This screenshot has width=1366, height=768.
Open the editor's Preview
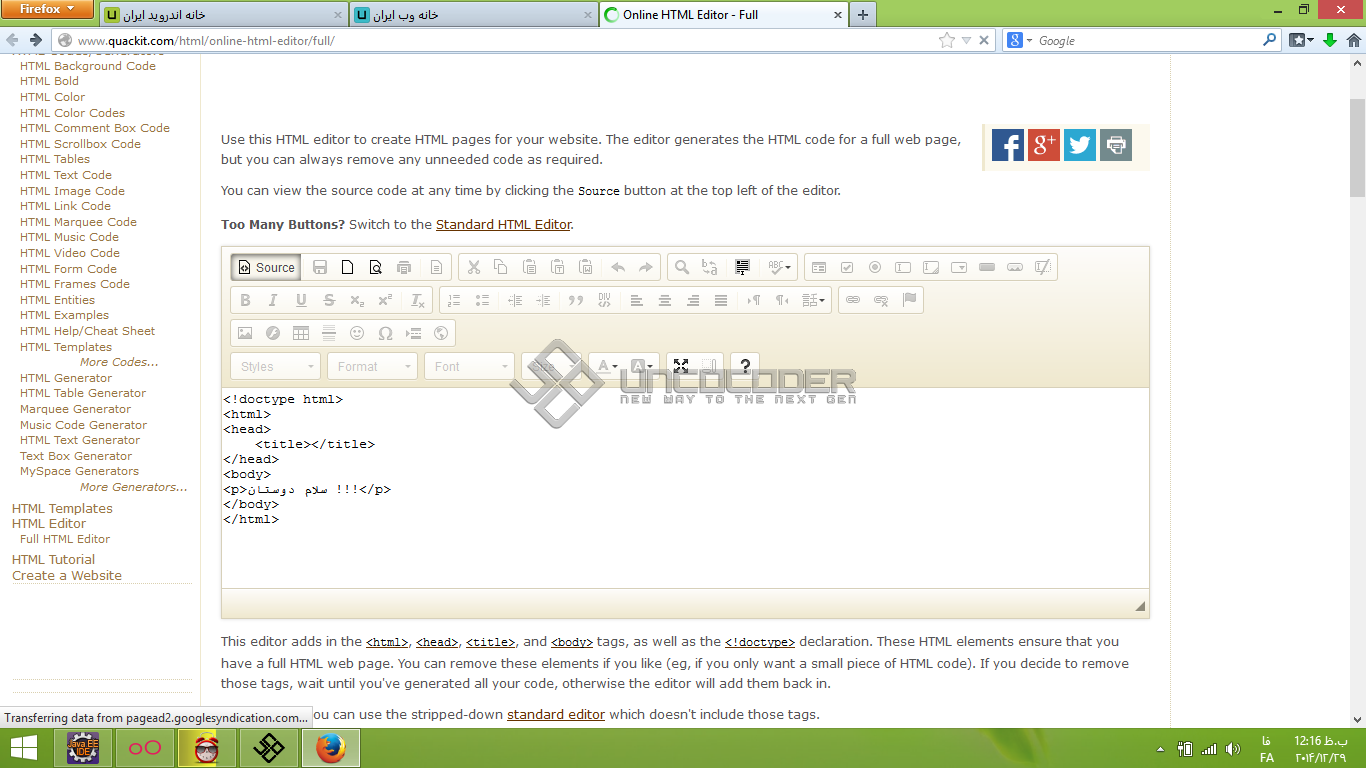pyautogui.click(x=376, y=267)
